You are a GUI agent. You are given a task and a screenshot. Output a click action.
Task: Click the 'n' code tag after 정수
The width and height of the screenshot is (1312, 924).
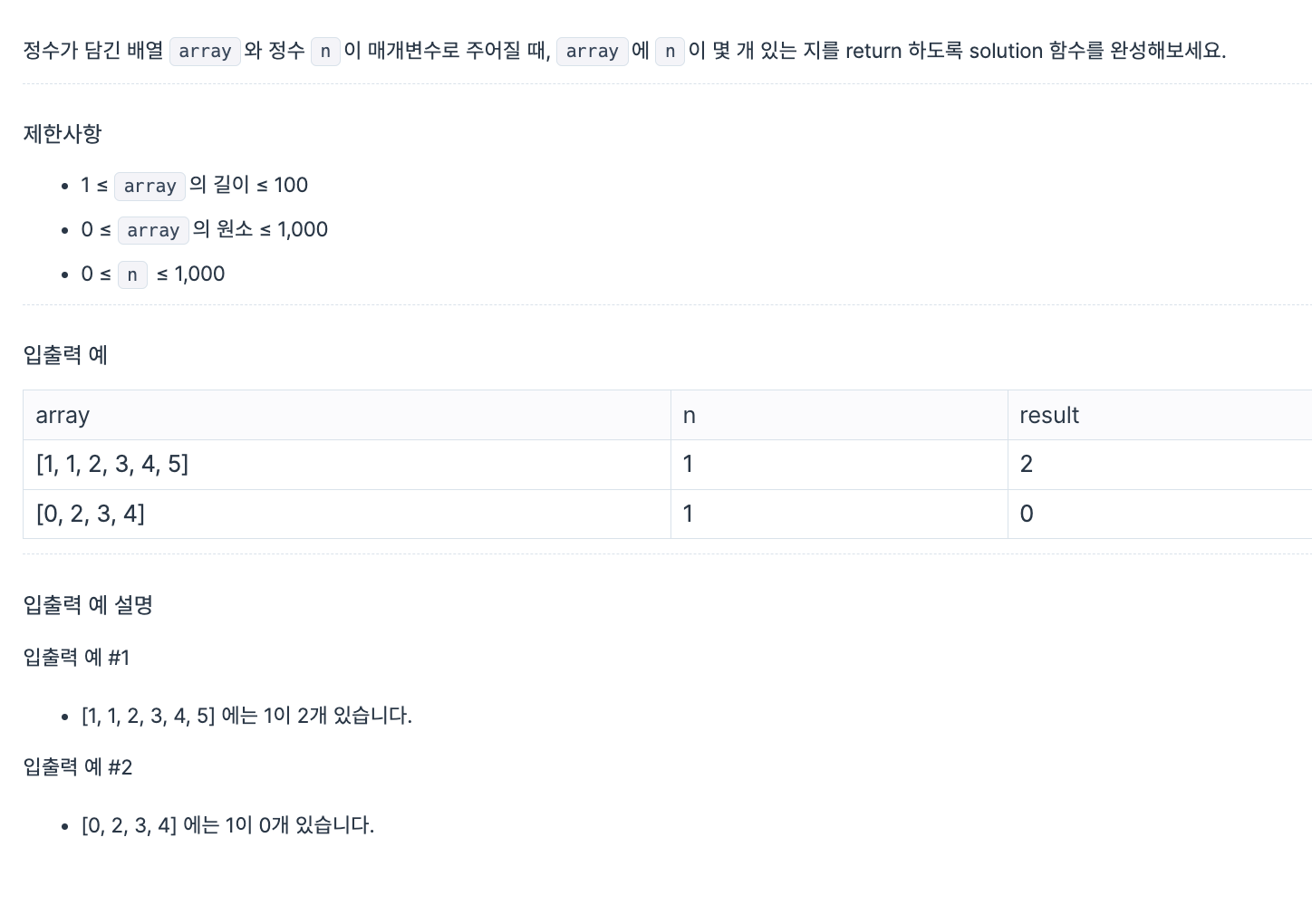tap(325, 51)
